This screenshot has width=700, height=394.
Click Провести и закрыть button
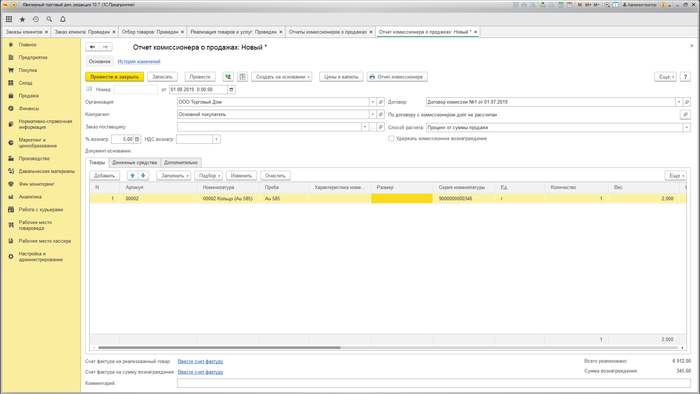[x=114, y=77]
